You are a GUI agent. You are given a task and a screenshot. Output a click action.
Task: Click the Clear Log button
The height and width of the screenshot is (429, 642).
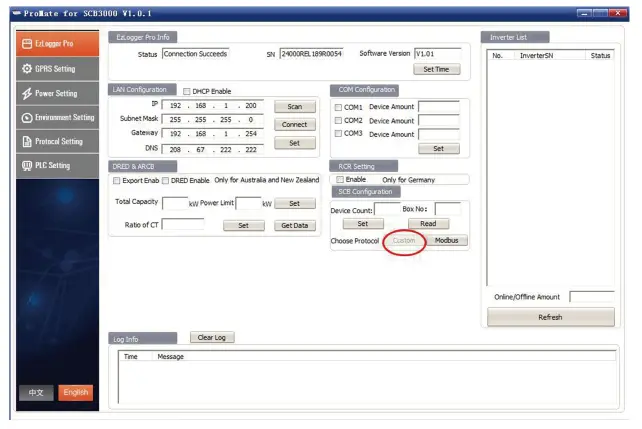212,337
